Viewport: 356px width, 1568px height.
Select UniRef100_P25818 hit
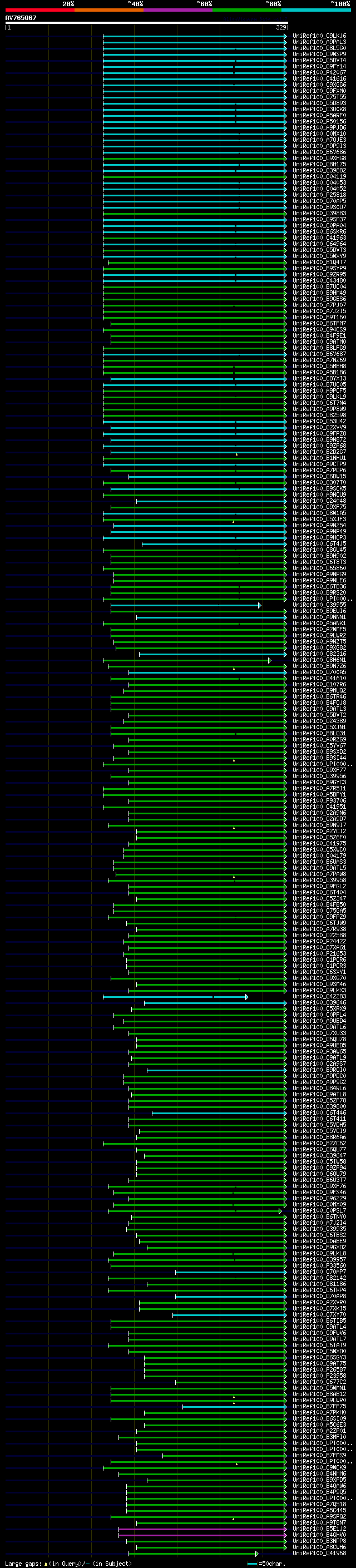click(319, 195)
